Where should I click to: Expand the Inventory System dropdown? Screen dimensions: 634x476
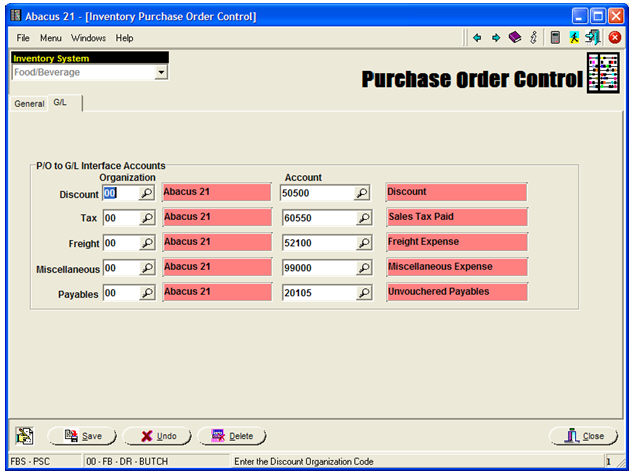(x=161, y=73)
